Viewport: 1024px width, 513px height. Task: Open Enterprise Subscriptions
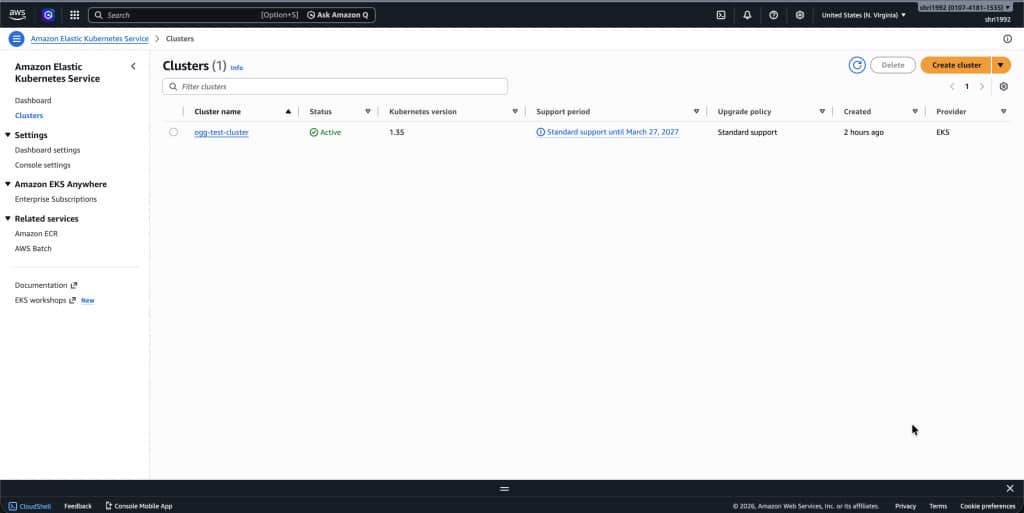[x=56, y=199]
